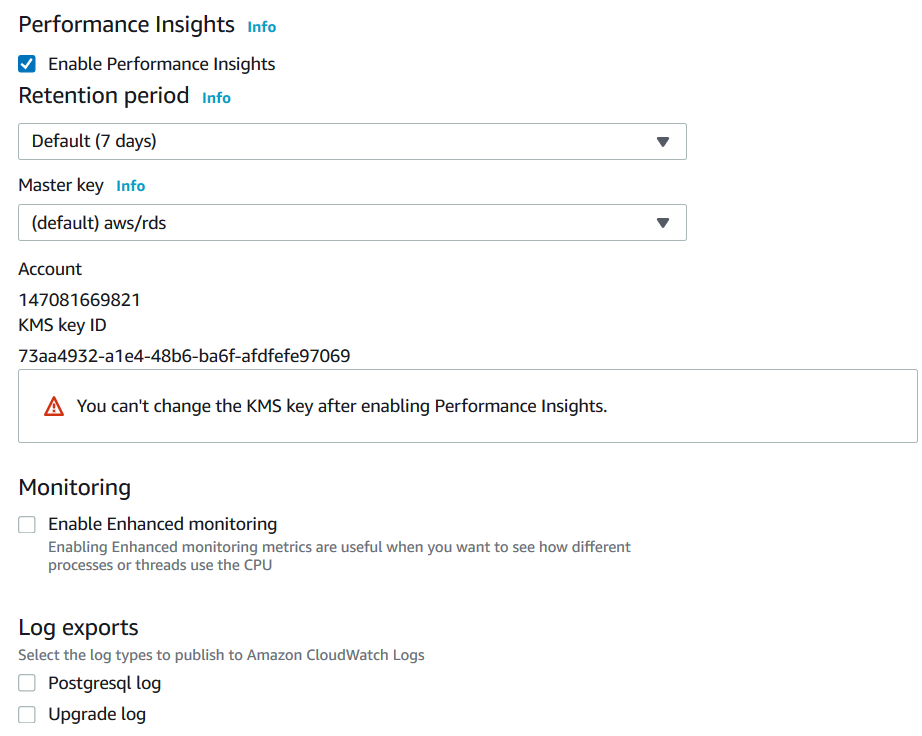This screenshot has height=736, width=922.
Task: Click the Monitoring section heading
Action: point(75,487)
